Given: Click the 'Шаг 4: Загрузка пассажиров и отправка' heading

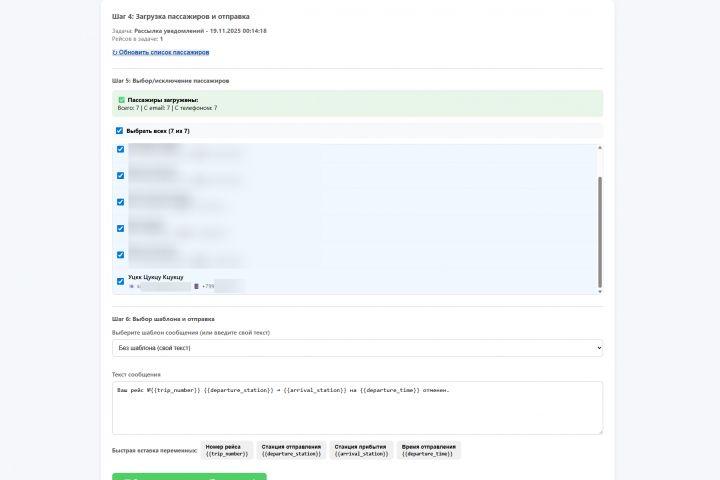Looking at the screenshot, I should click(x=181, y=17).
